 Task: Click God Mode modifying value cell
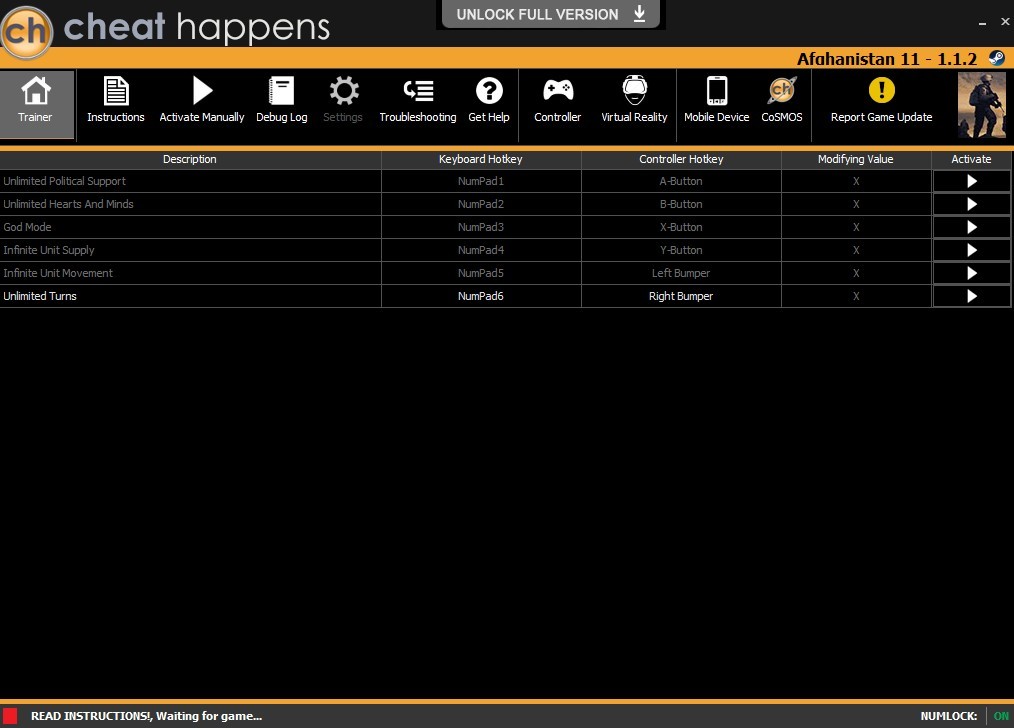pyautogui.click(x=856, y=228)
